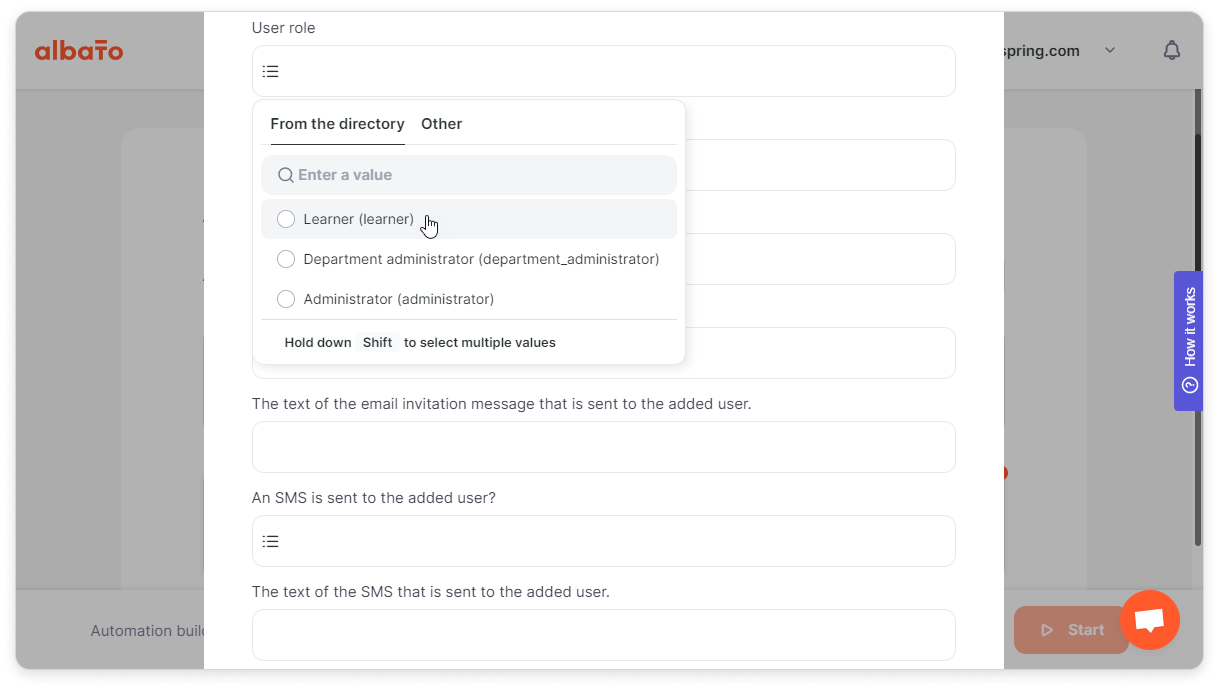Click the list icon in SMS sent field
Image resolution: width=1219 pixels, height=689 pixels.
tap(270, 541)
